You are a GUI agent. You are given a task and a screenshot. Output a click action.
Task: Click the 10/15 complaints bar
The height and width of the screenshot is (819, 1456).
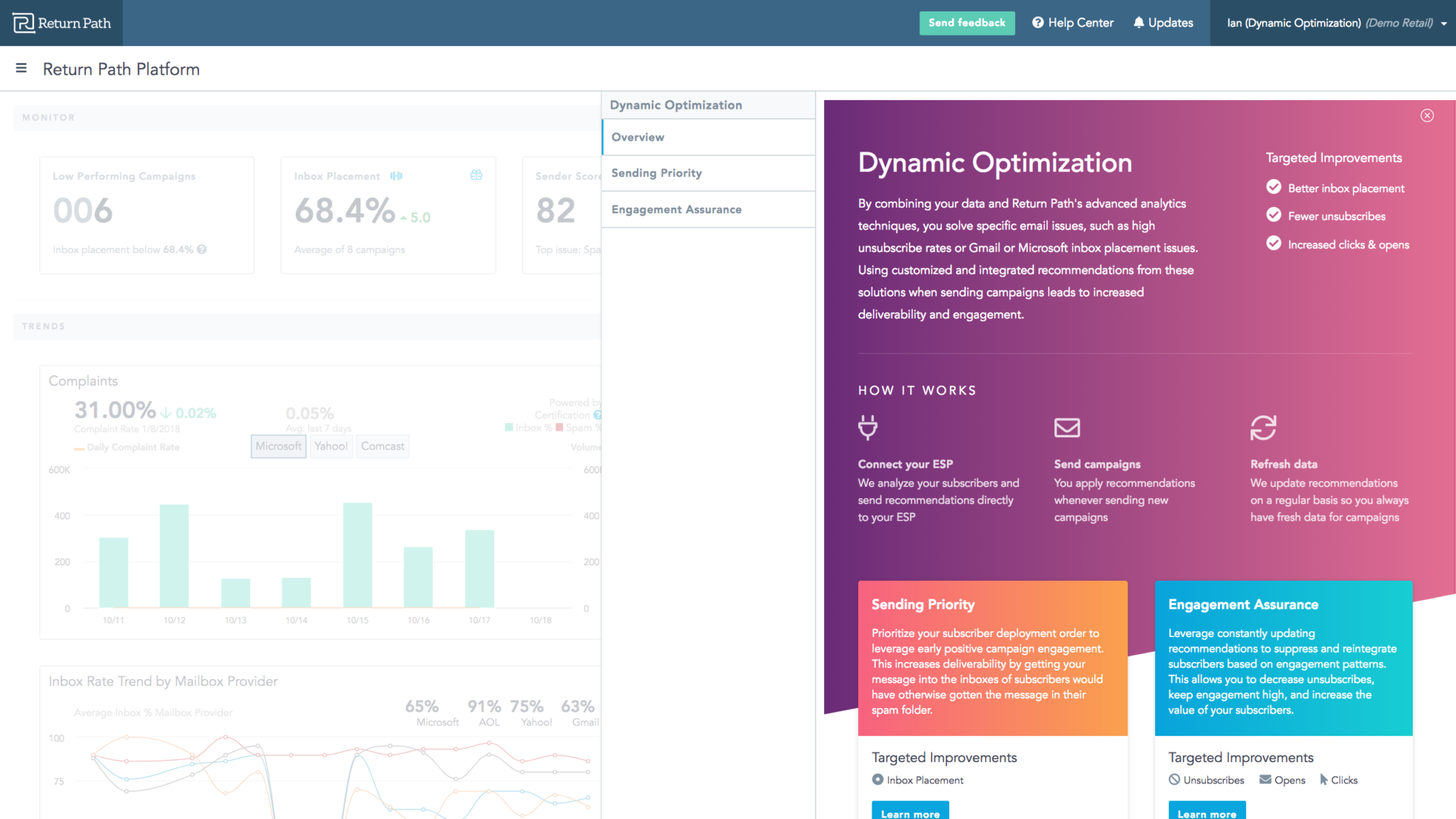point(358,555)
